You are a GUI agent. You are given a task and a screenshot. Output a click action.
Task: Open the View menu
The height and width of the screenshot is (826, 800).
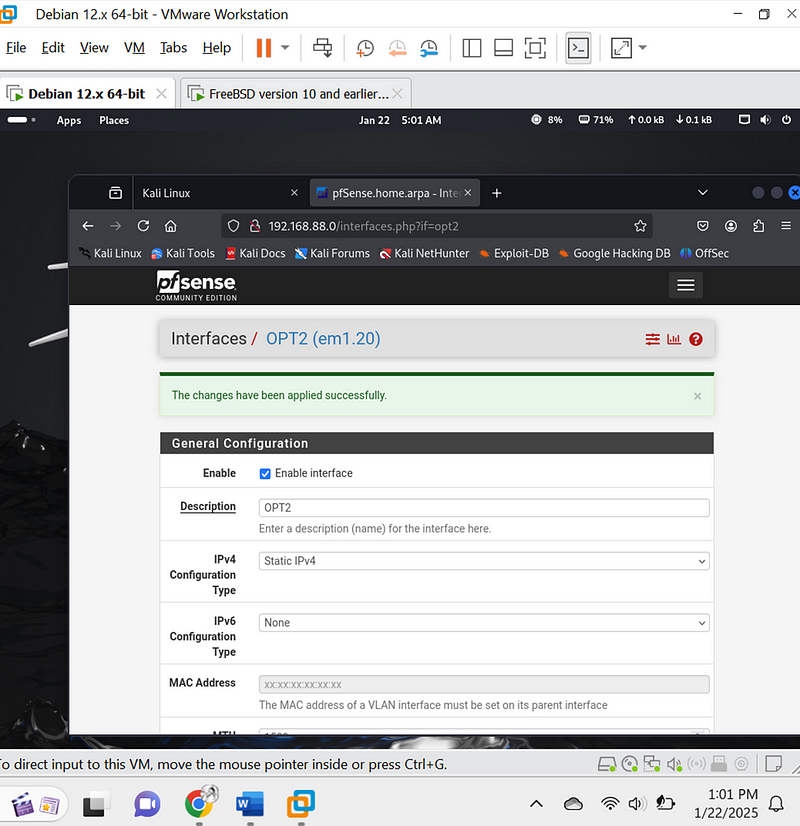94,48
